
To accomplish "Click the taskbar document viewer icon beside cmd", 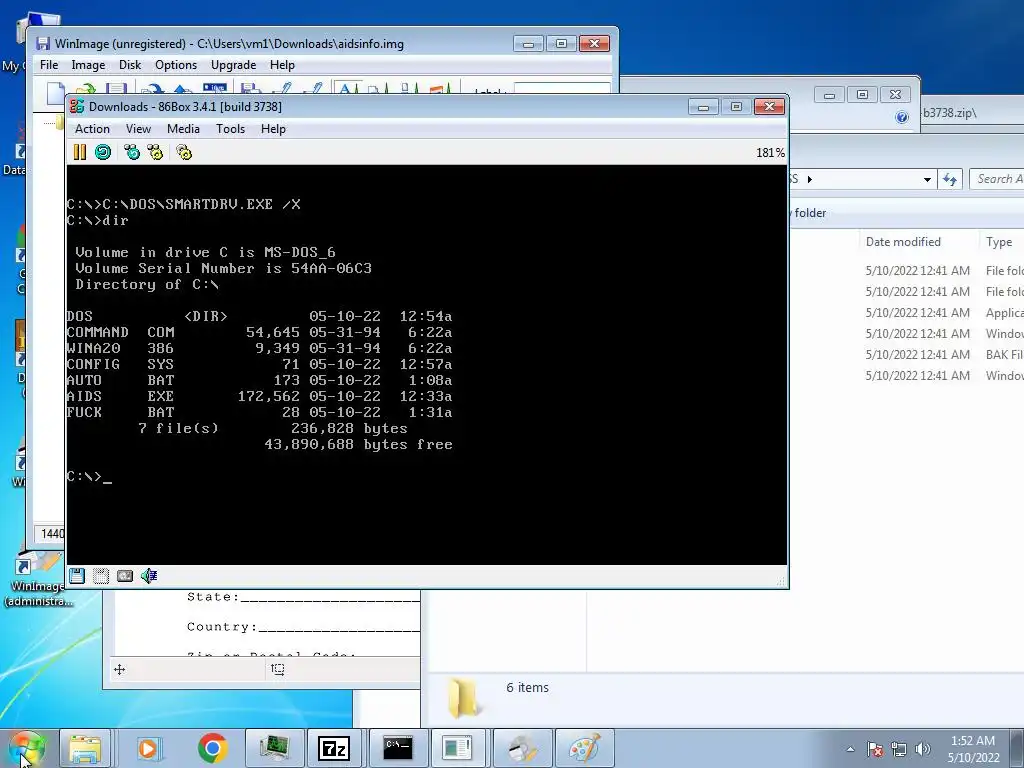I will 459,748.
